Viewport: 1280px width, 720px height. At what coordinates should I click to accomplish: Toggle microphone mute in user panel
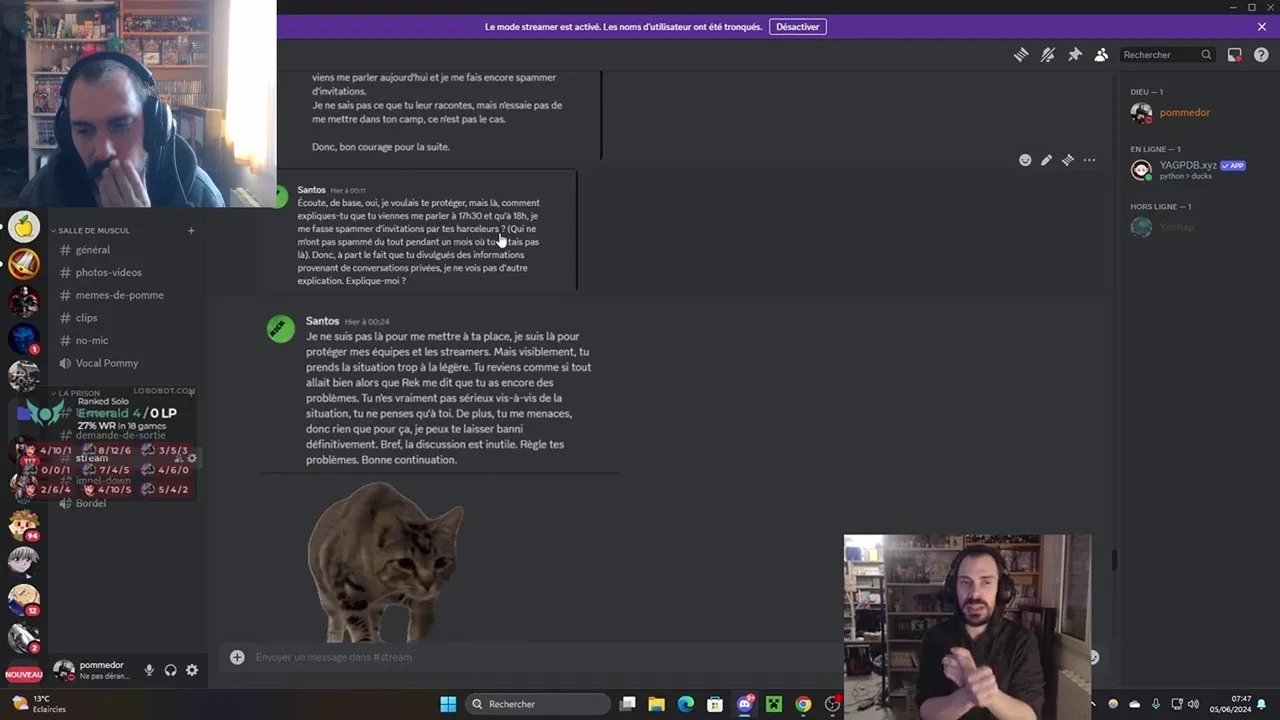149,670
